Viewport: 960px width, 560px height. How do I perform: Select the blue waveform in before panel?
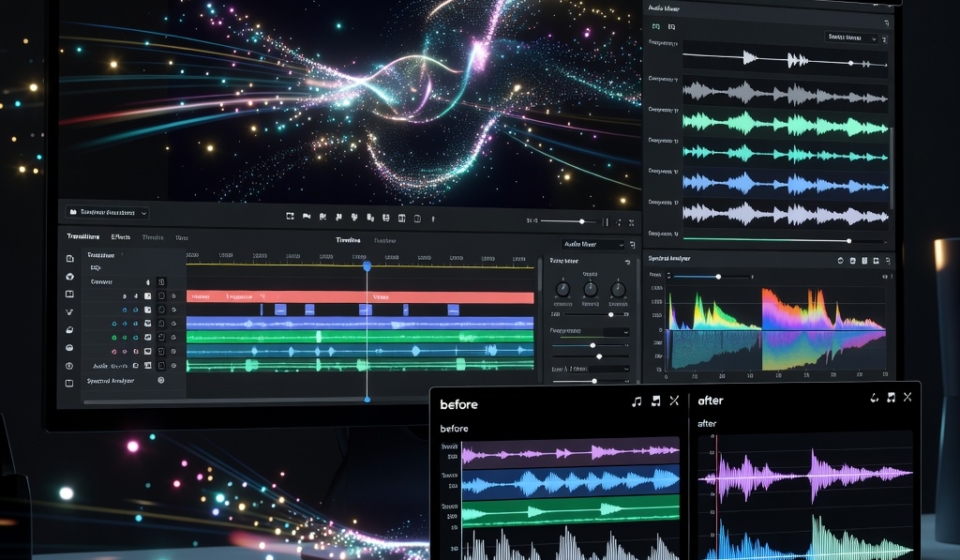click(570, 482)
